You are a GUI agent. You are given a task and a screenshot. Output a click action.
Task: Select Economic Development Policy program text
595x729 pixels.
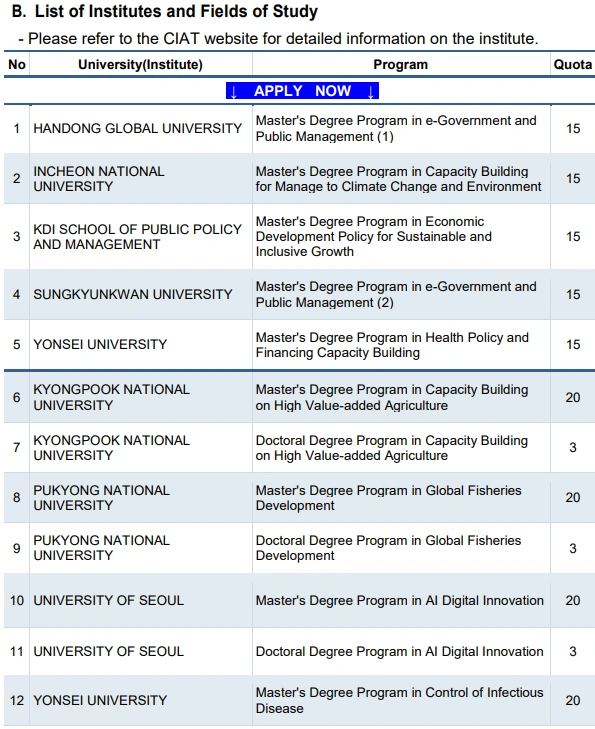point(374,237)
